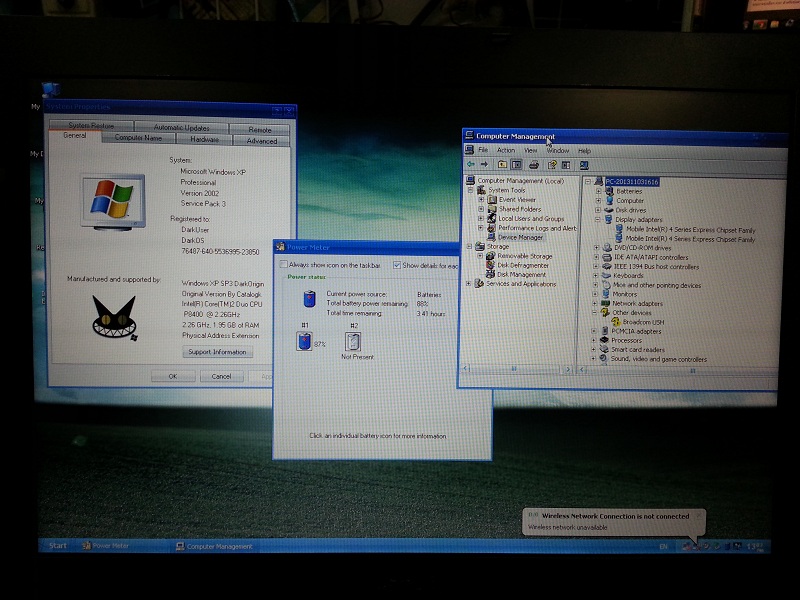Click the first Mobile Intel display adapter icon
The height and width of the screenshot is (600, 800).
click(x=619, y=229)
